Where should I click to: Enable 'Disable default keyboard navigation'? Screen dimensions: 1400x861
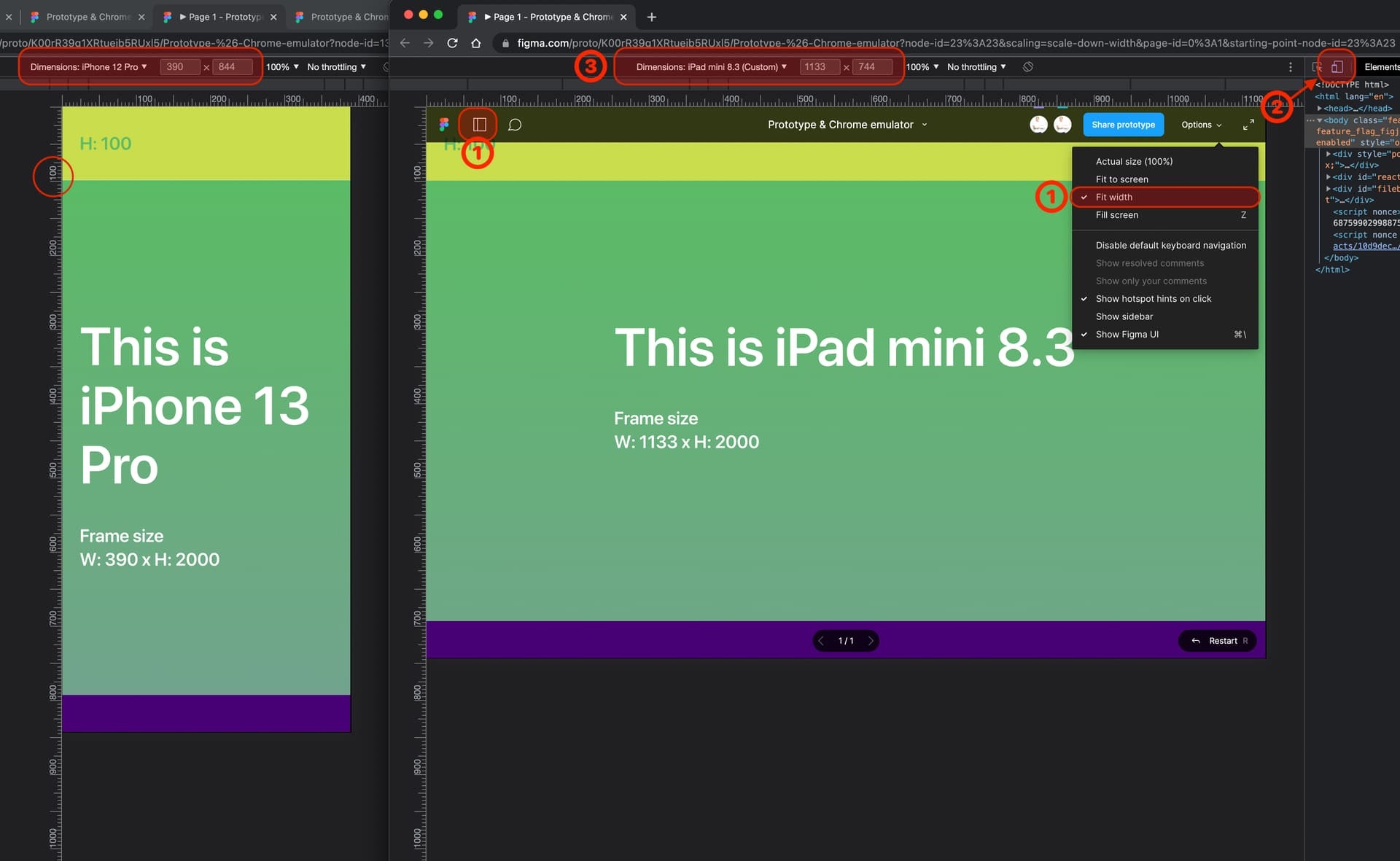pyautogui.click(x=1164, y=246)
